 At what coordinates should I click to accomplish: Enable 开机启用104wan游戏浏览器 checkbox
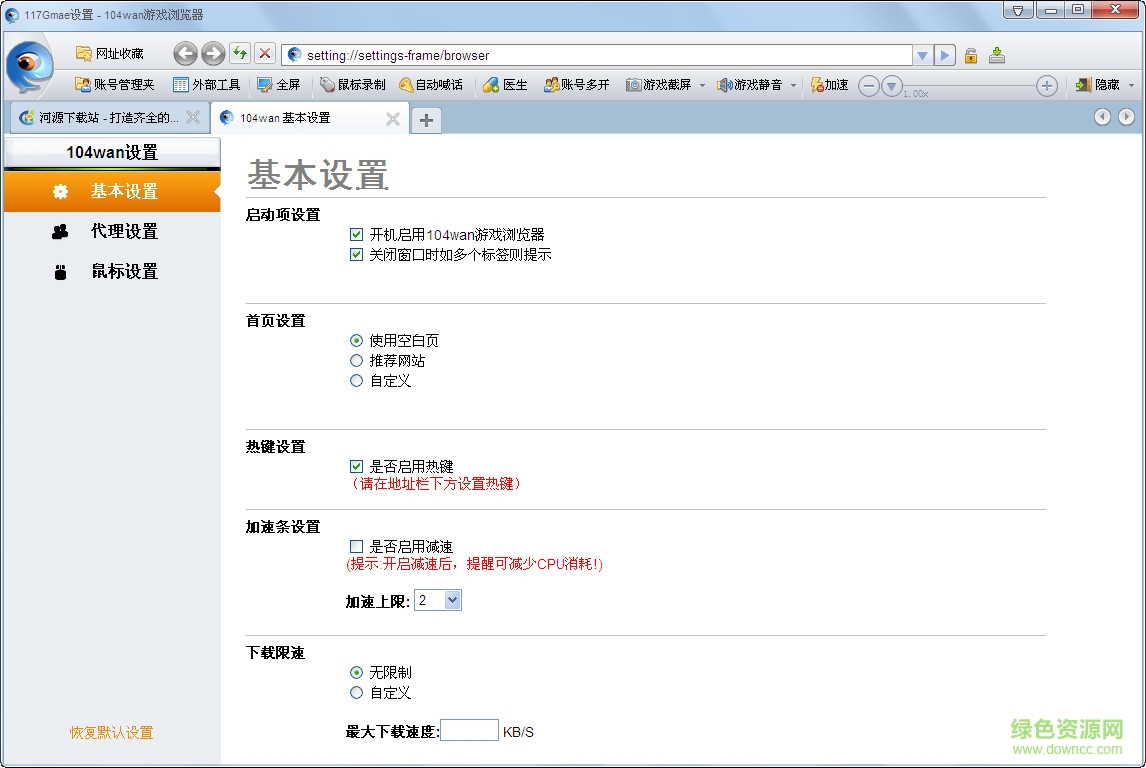[x=356, y=234]
